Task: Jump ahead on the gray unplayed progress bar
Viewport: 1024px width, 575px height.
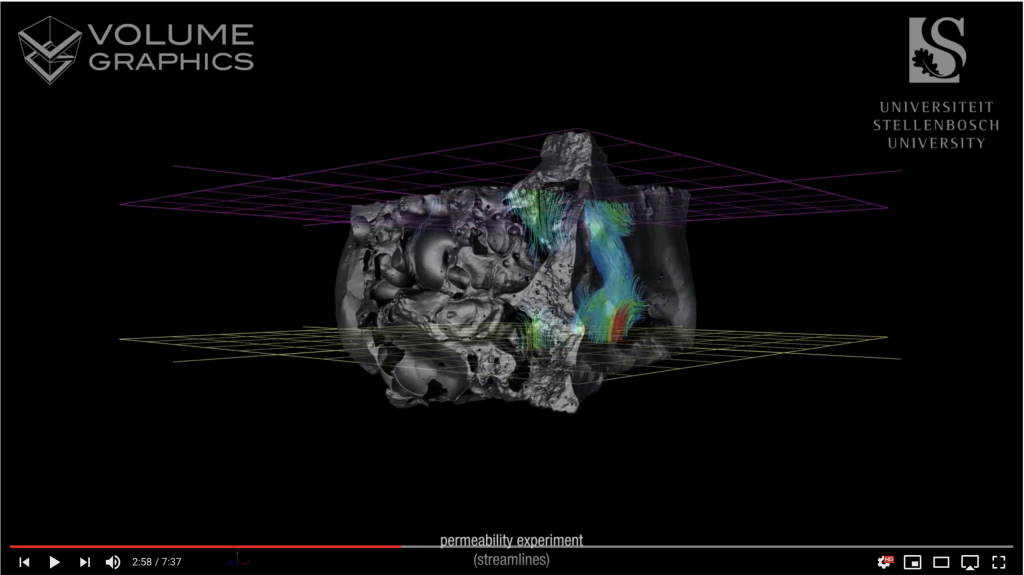Action: click(700, 546)
